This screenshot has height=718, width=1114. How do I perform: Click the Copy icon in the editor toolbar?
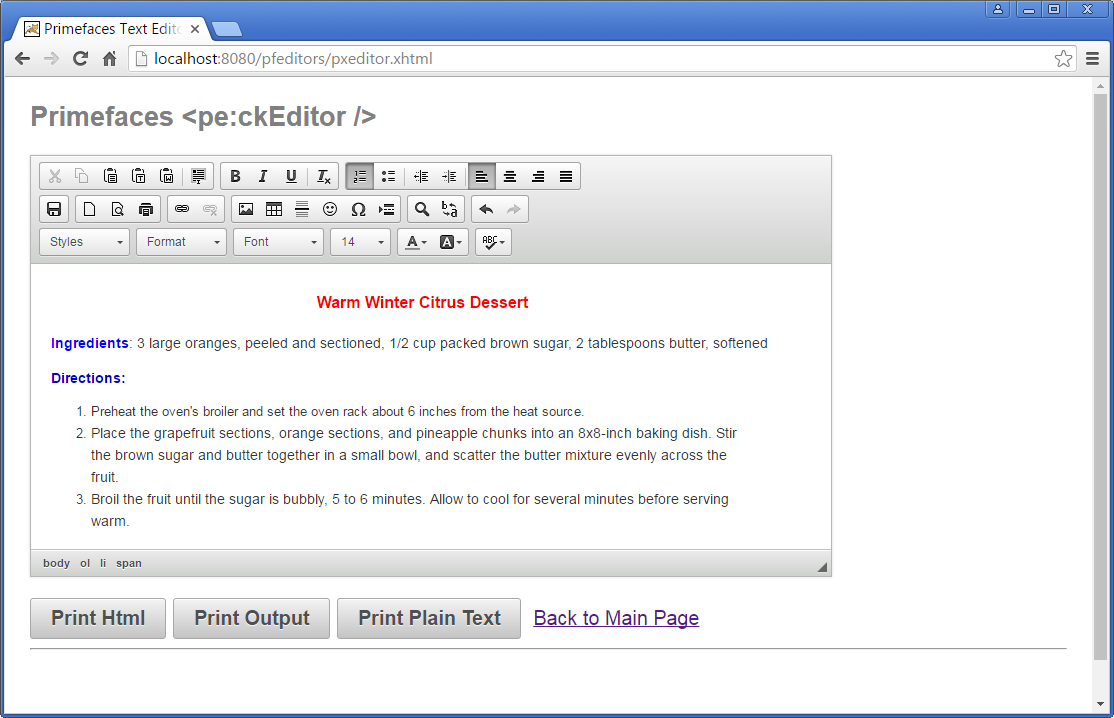[82, 176]
